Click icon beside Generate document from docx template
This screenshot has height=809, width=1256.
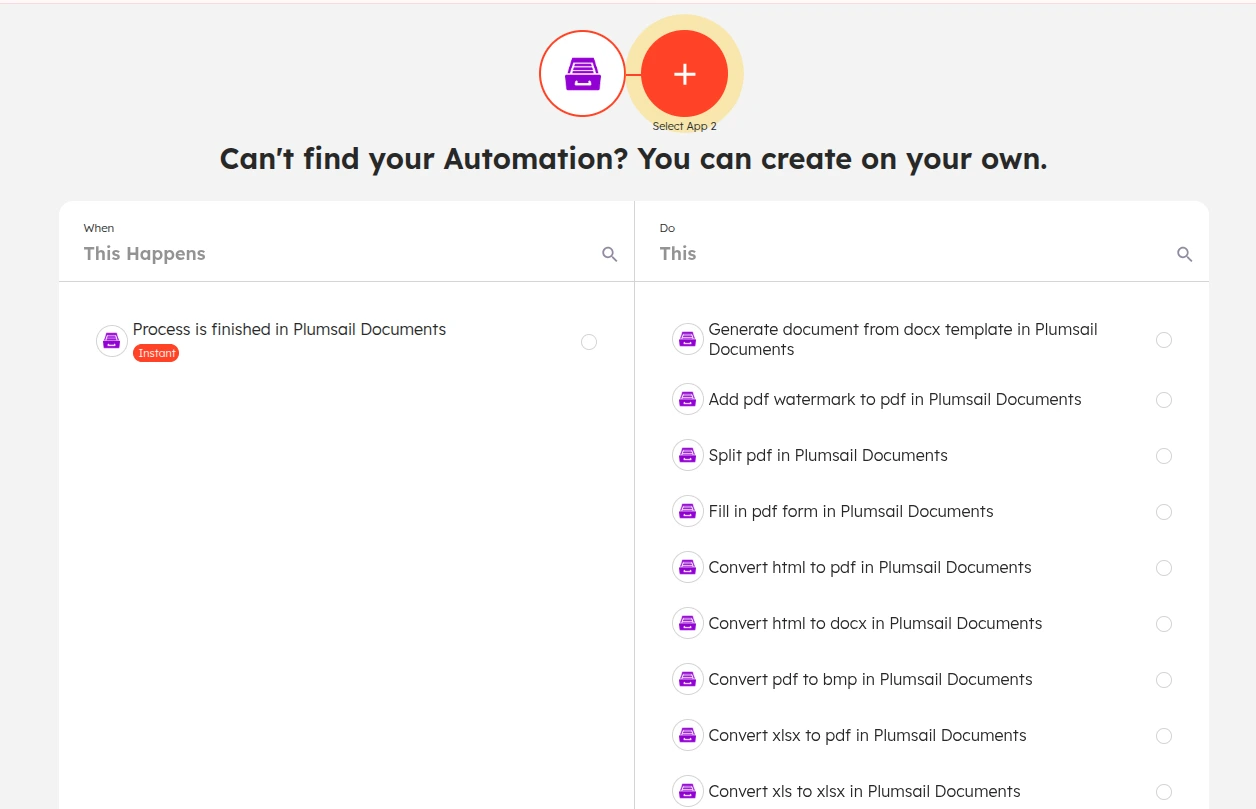tap(687, 340)
